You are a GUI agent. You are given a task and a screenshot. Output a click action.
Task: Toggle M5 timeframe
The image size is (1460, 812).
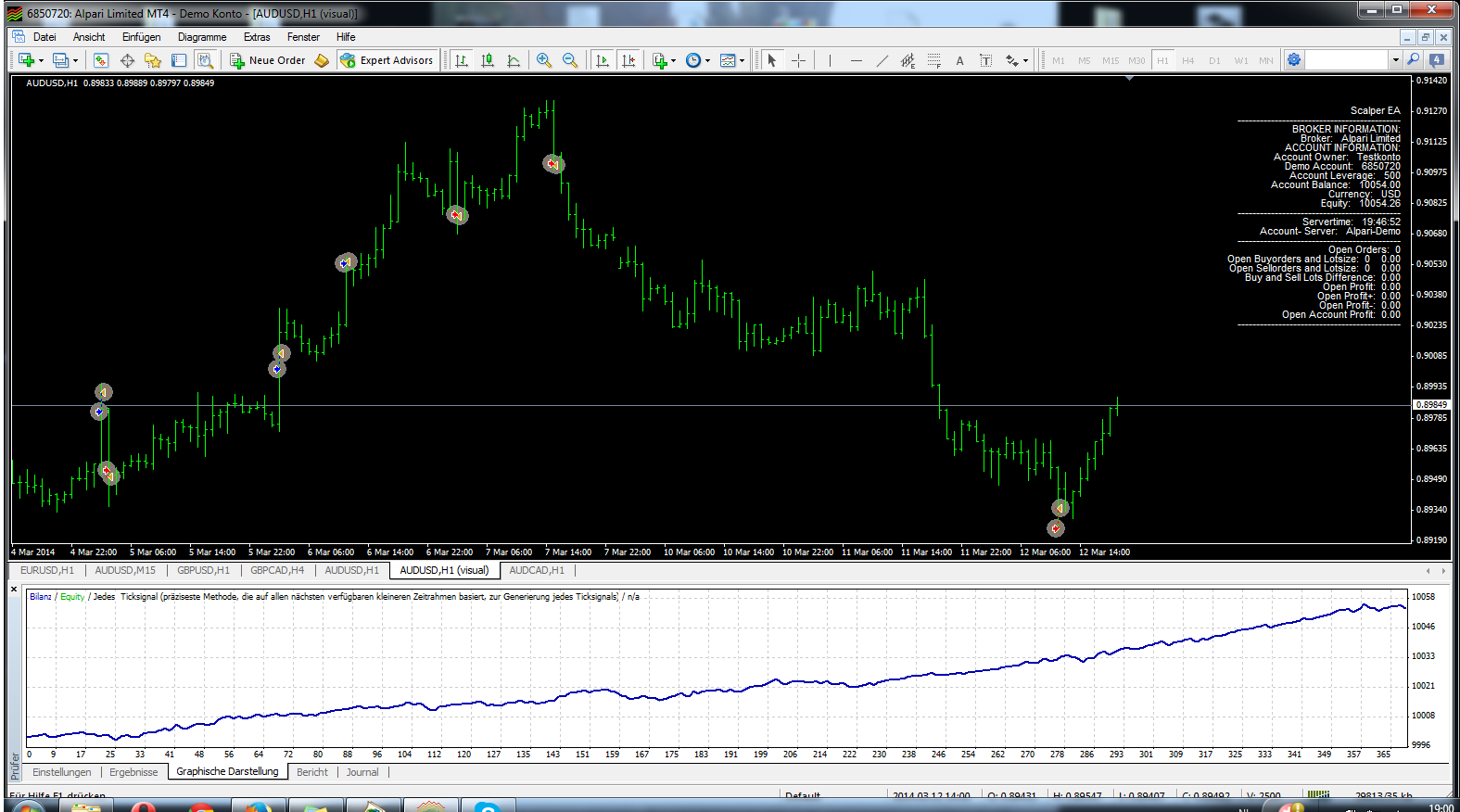coord(1085,60)
